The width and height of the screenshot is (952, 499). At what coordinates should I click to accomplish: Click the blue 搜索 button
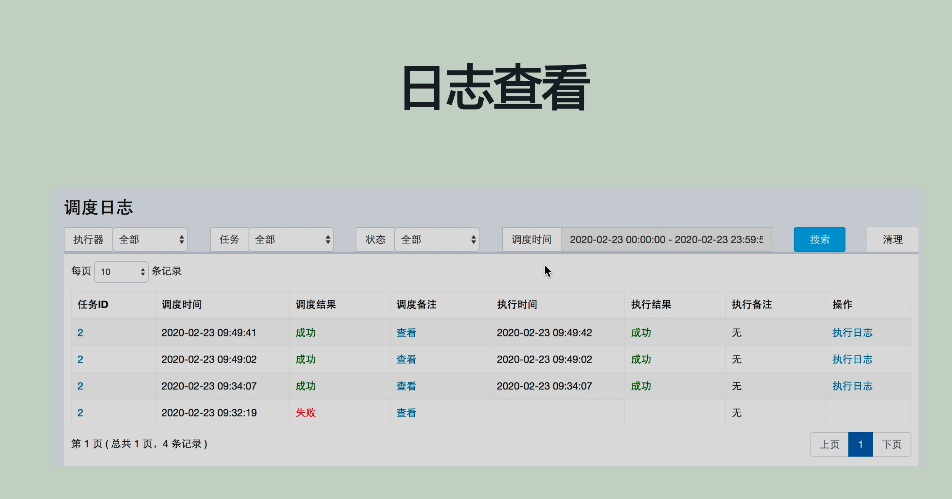click(x=820, y=240)
